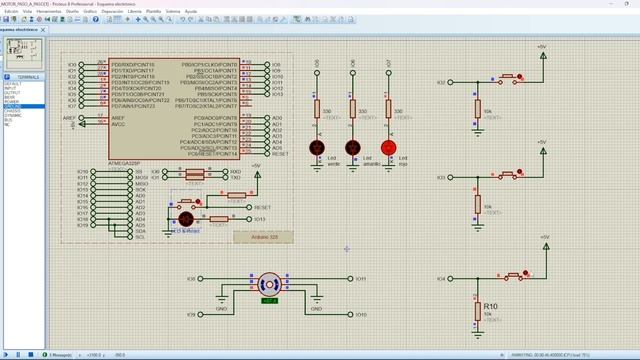Image resolution: width=640 pixels, height=360 pixels.
Task: Toggle the grid display toolbar icon
Action: [118, 19]
